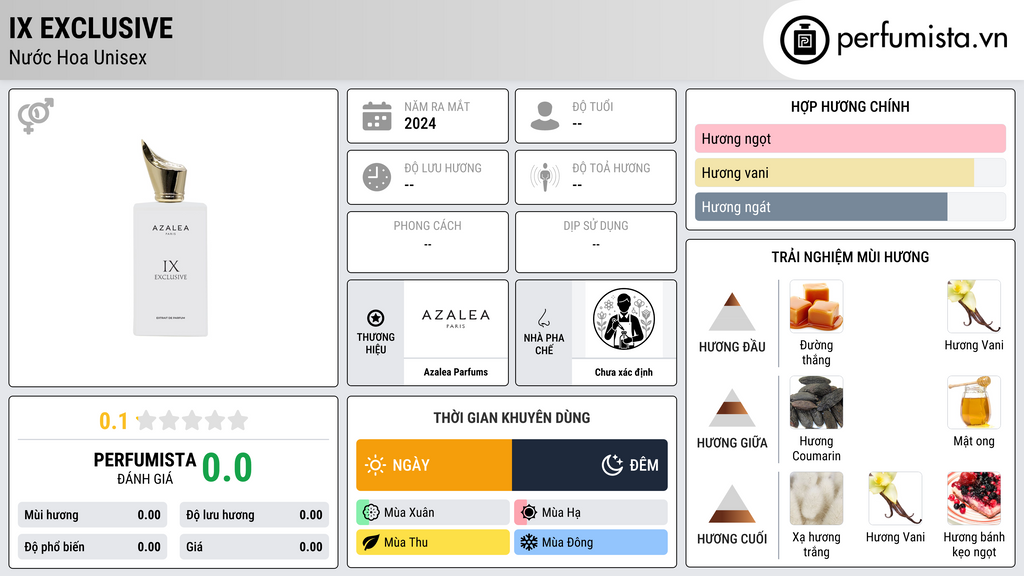This screenshot has height=576, width=1024.
Task: Click the base notes pyramid icon
Action: coord(732,504)
